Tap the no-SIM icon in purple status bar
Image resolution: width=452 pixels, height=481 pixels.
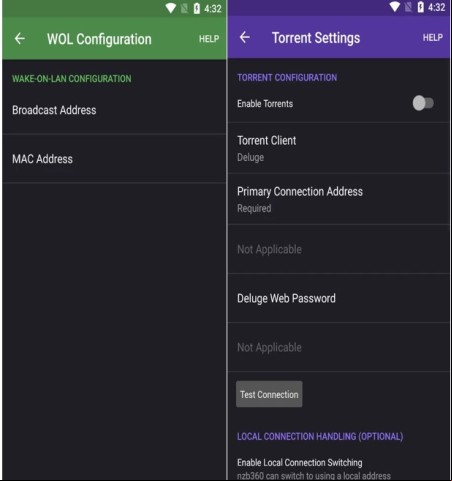click(408, 7)
